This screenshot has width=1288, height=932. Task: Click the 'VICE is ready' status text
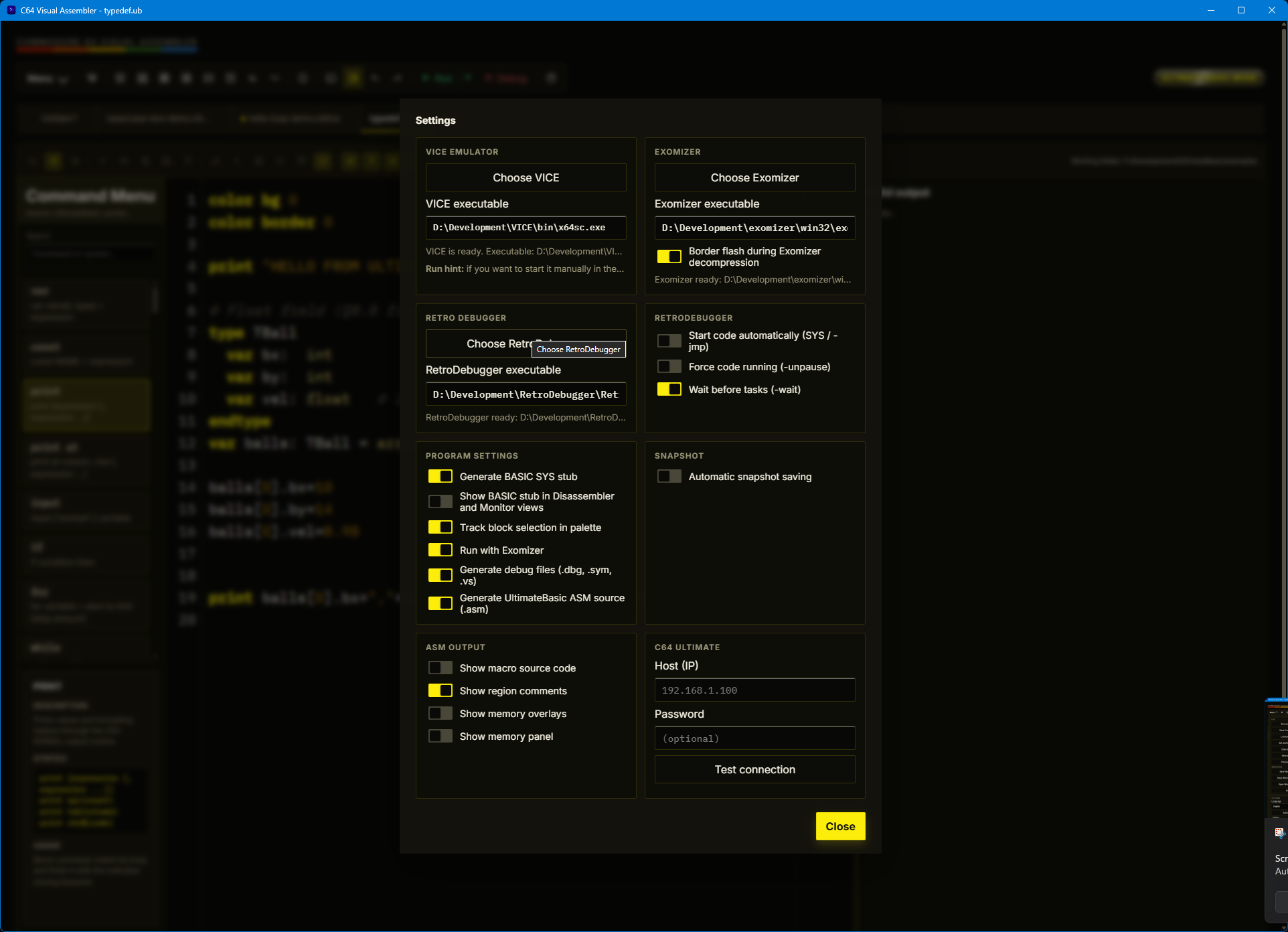click(x=524, y=251)
